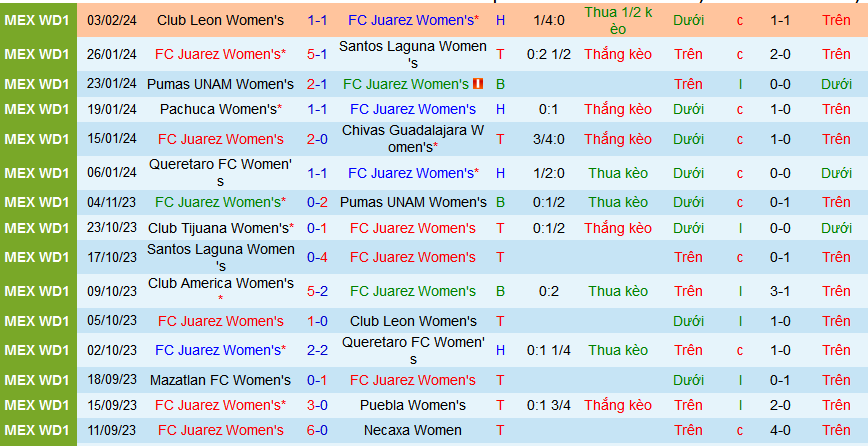Image resolution: width=868 pixels, height=446 pixels.
Task: Open Club Tijuana Women's team link
Action: click(220, 228)
